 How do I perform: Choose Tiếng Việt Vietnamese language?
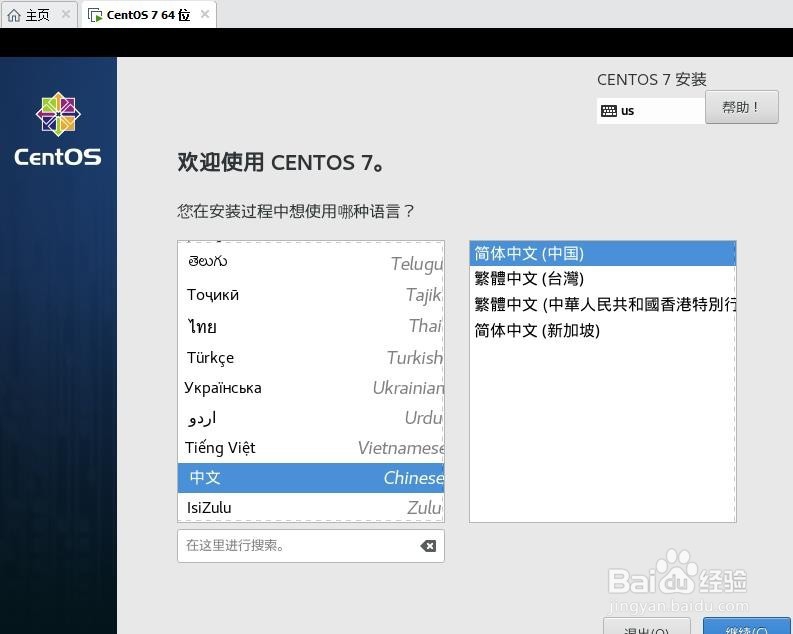(311, 447)
